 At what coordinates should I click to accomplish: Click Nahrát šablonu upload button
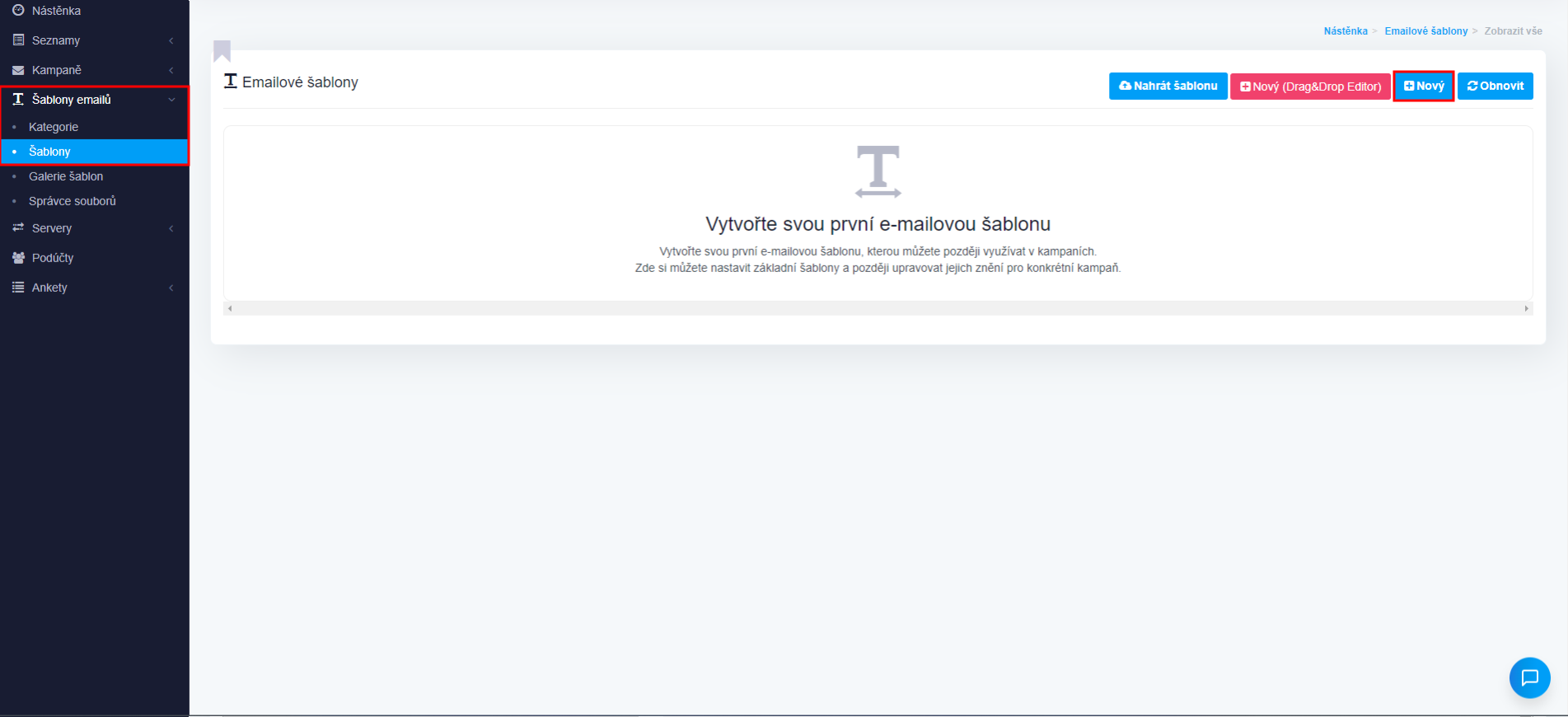point(1168,86)
